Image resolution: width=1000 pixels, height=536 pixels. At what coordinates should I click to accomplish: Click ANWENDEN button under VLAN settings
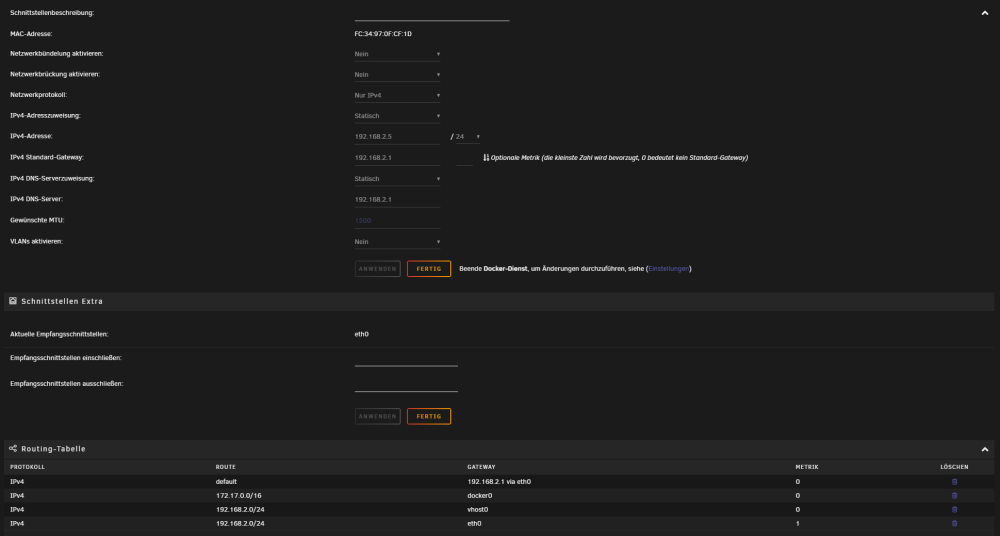(378, 269)
